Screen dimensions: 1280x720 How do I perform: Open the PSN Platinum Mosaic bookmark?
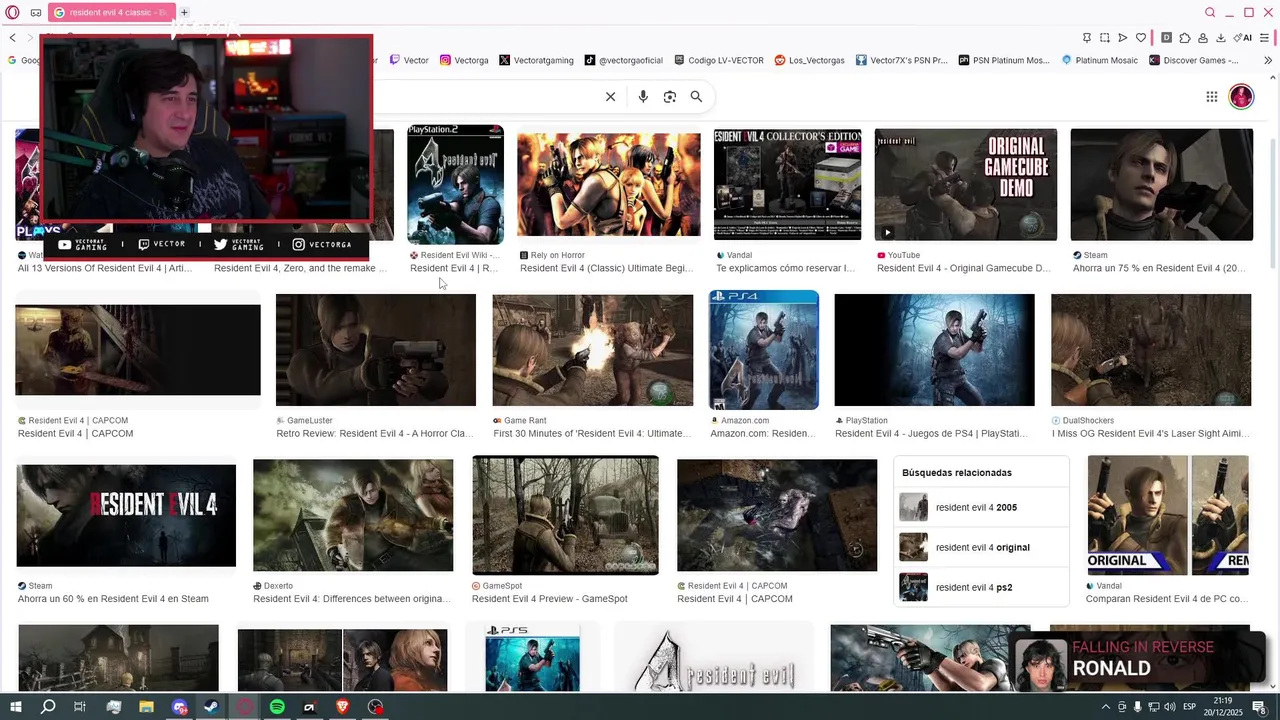(1004, 60)
